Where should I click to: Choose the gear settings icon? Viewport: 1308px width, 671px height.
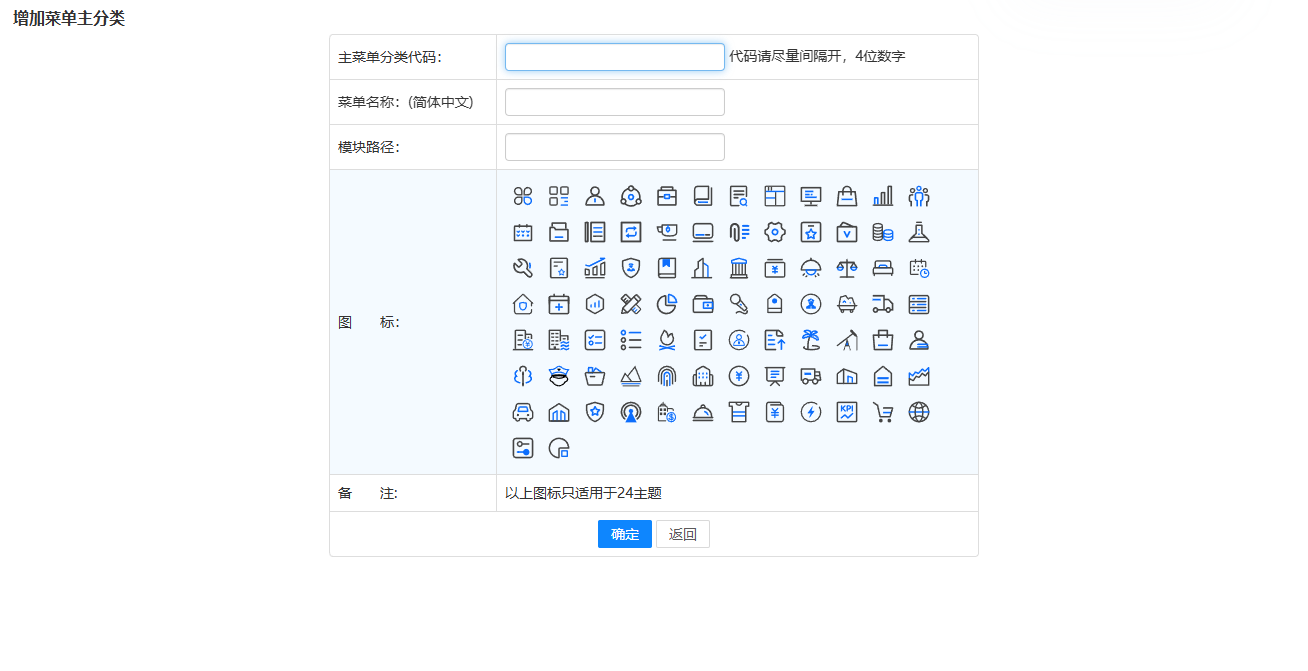[x=775, y=232]
